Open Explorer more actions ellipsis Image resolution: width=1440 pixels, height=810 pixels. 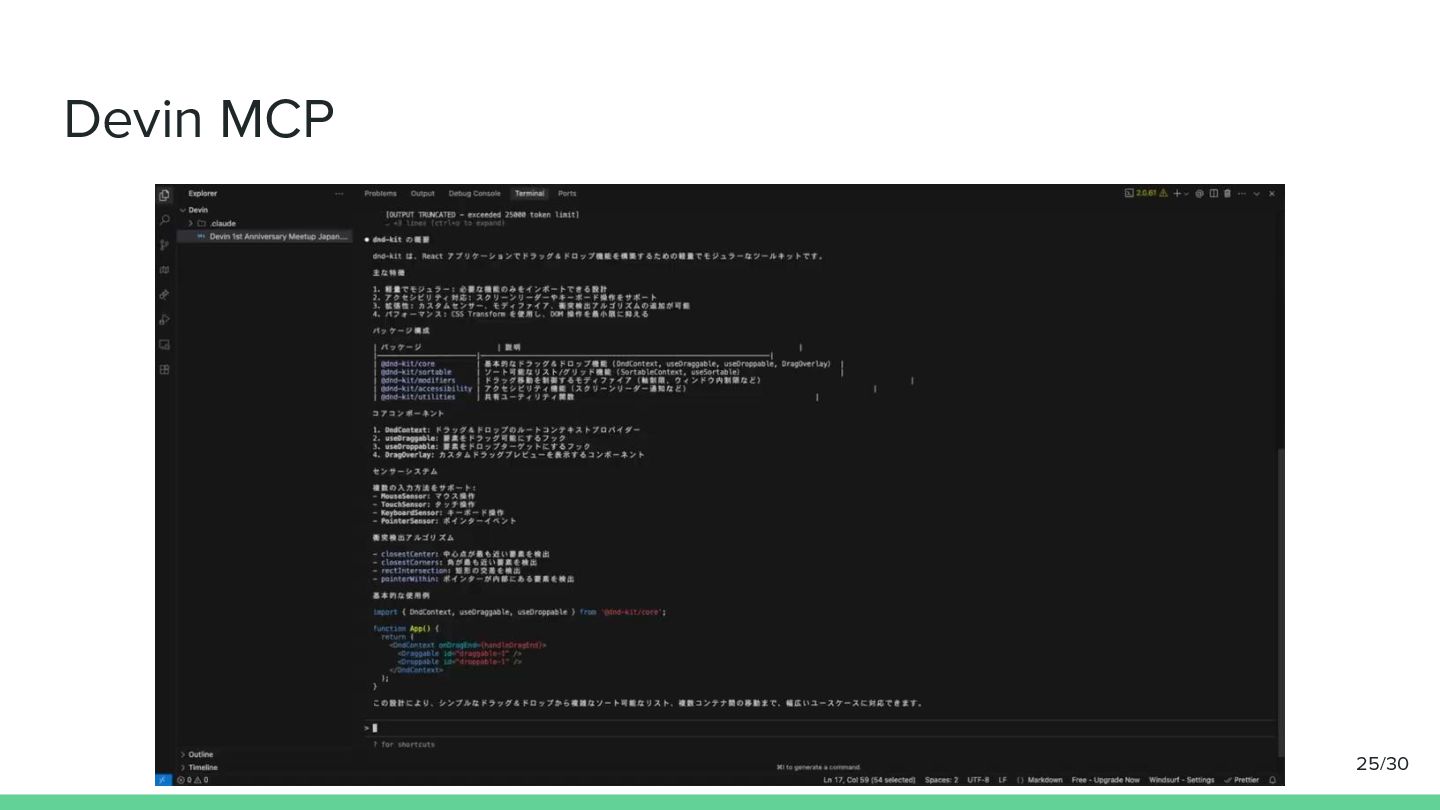pyautogui.click(x=339, y=194)
